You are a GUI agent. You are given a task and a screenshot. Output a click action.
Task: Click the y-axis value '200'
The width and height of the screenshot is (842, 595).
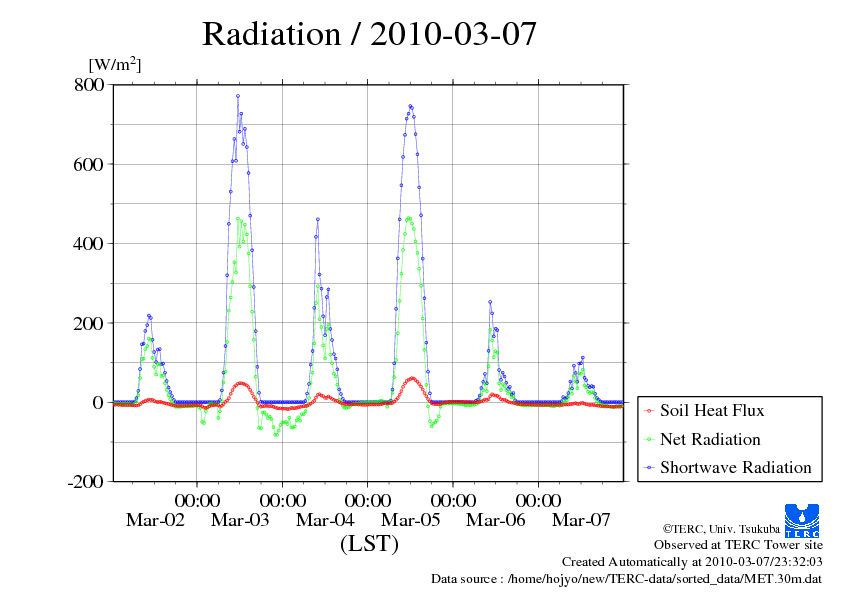click(89, 323)
